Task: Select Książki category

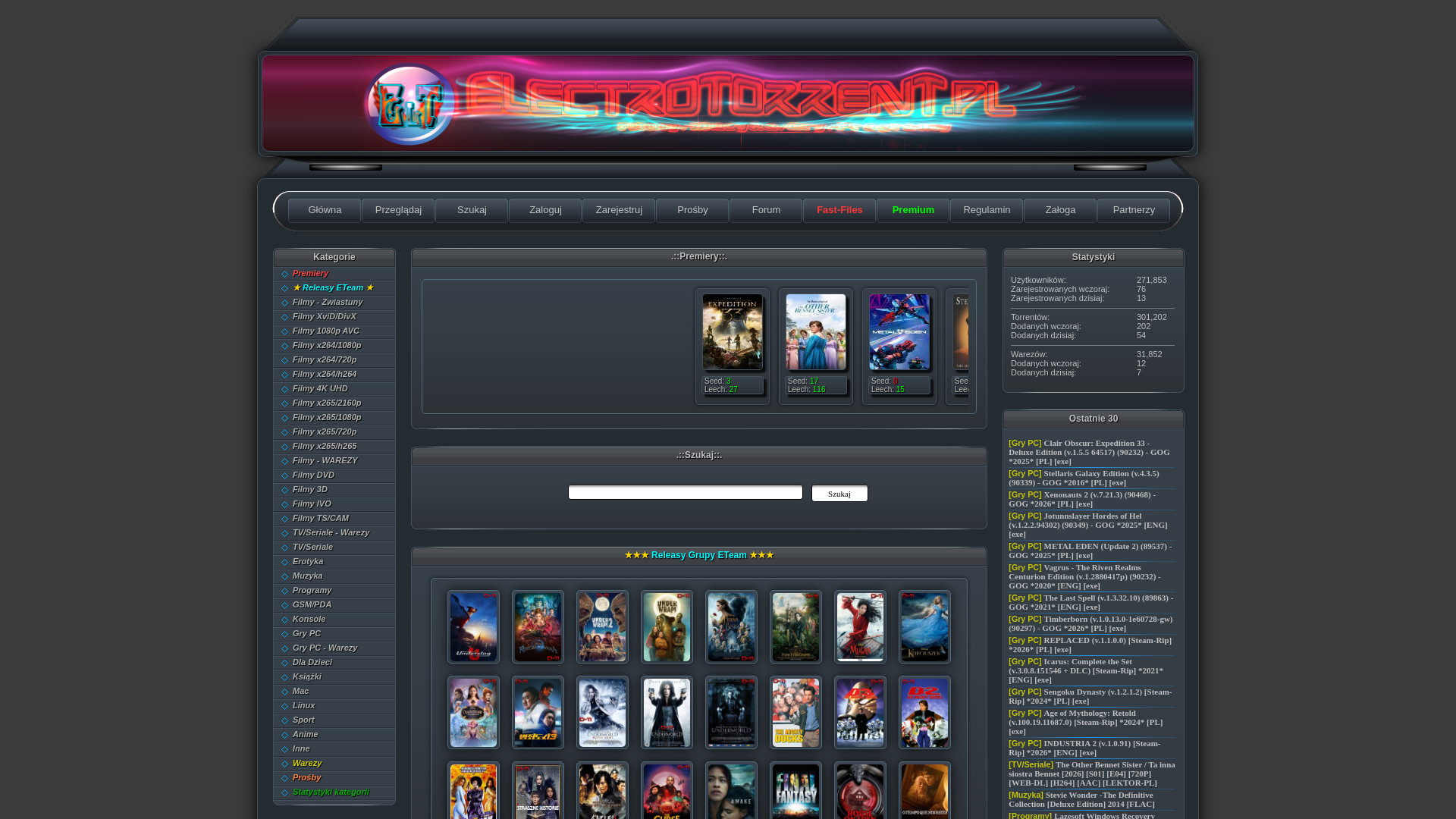Action: point(306,676)
